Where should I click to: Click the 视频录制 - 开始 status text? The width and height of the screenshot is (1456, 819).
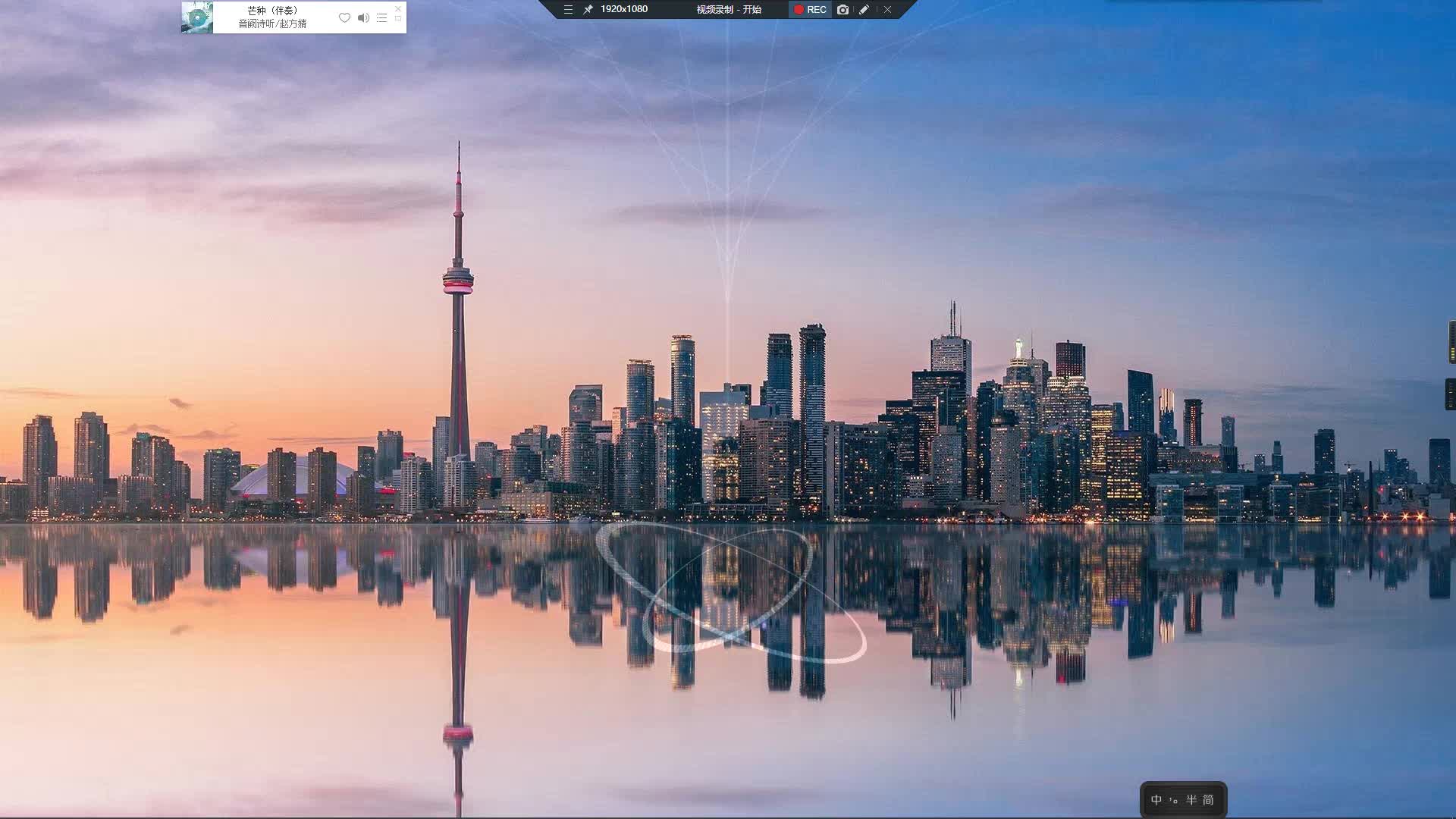click(729, 9)
